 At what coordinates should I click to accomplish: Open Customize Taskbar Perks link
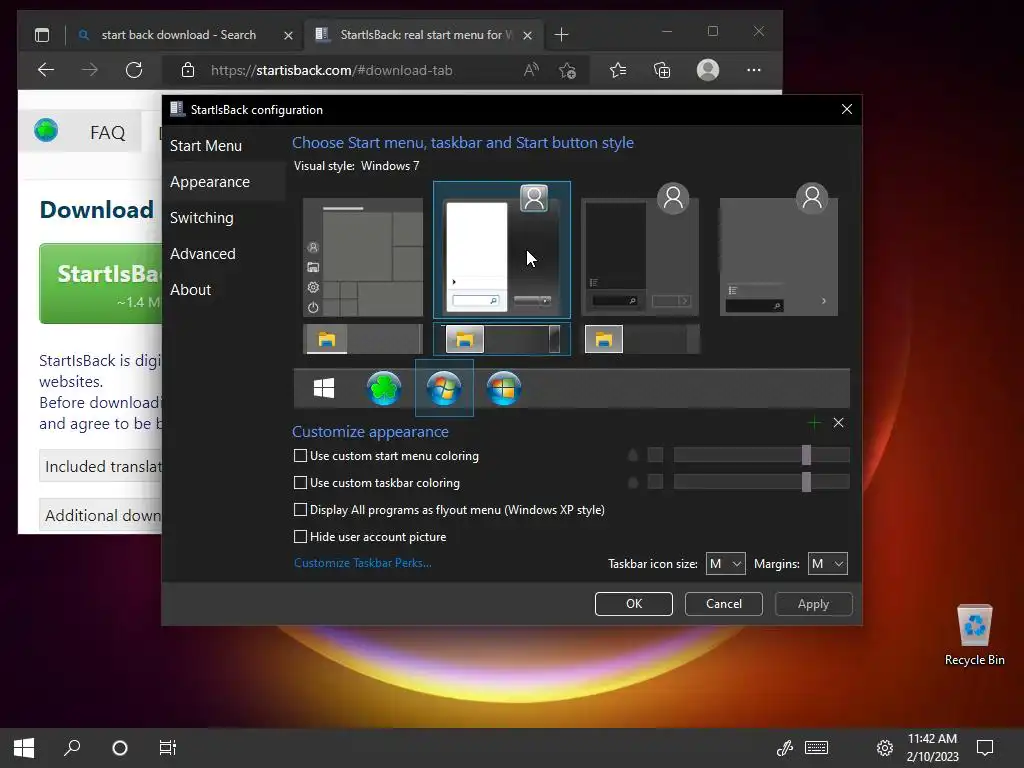[362, 563]
